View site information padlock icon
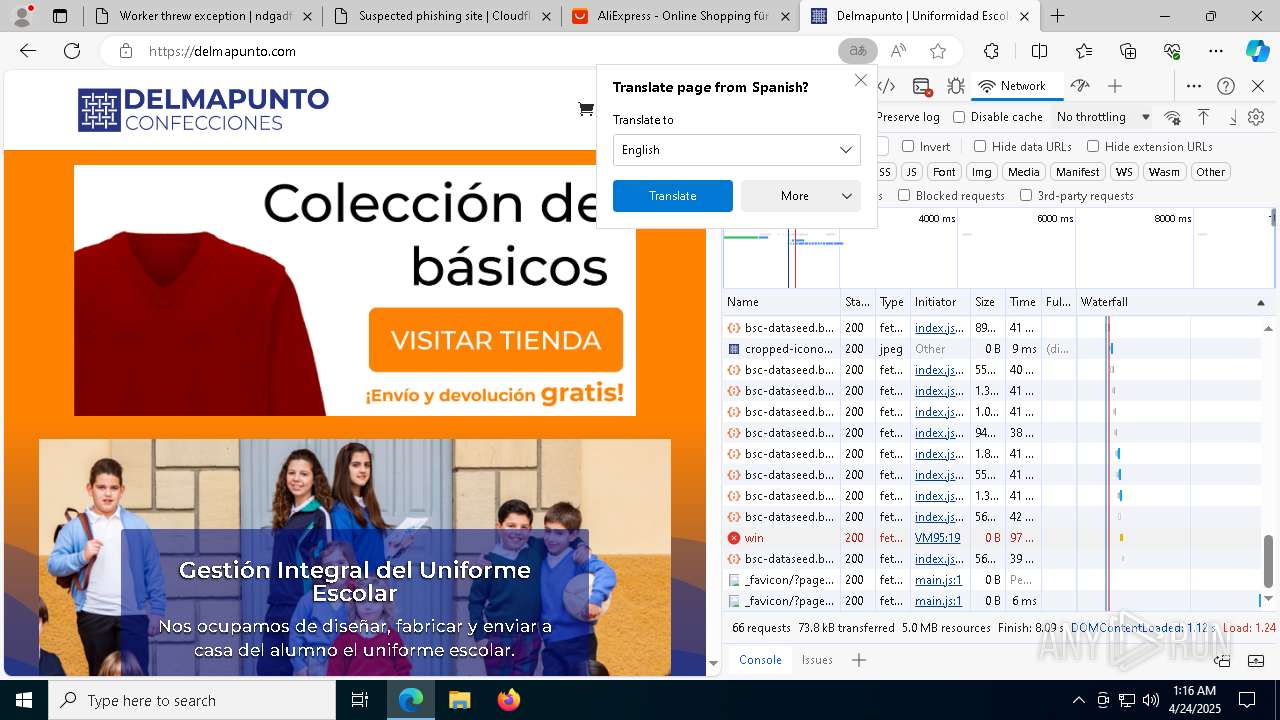 [x=125, y=51]
